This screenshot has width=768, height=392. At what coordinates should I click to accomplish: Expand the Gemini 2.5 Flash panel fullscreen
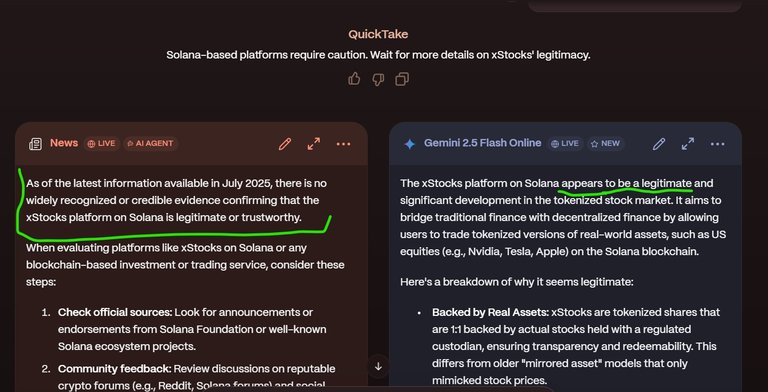point(688,144)
